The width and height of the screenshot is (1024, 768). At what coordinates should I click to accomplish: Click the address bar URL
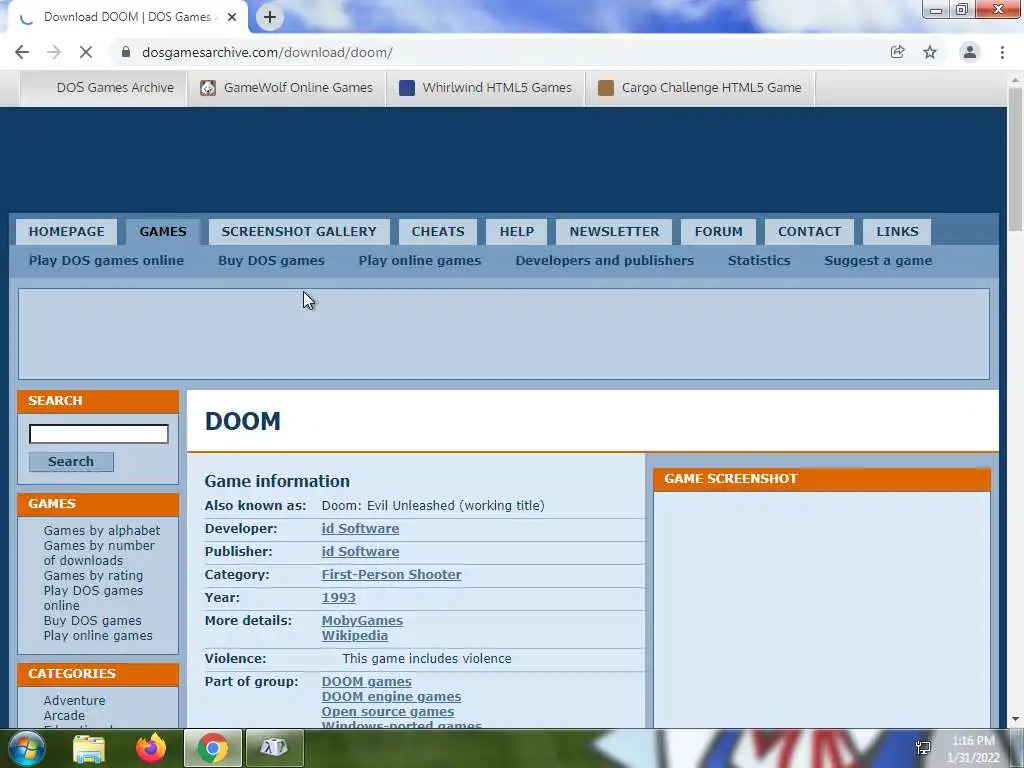coord(267,52)
